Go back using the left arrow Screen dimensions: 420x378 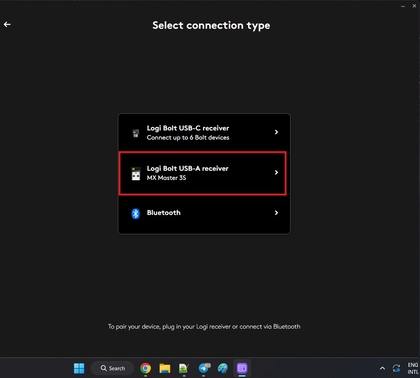click(x=7, y=24)
